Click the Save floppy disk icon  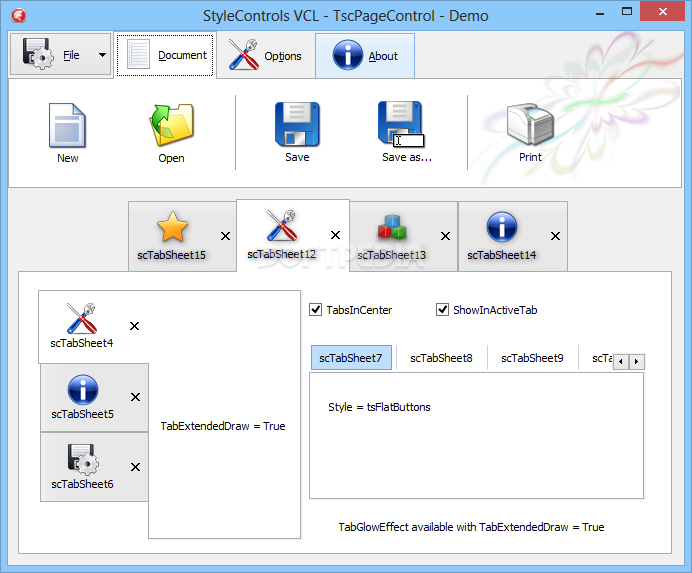297,124
